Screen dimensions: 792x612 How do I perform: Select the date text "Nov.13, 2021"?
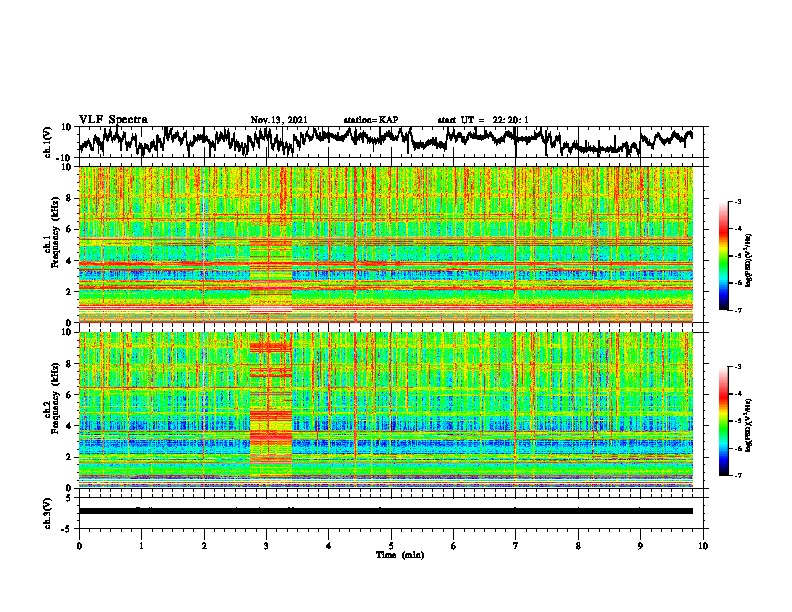point(279,120)
